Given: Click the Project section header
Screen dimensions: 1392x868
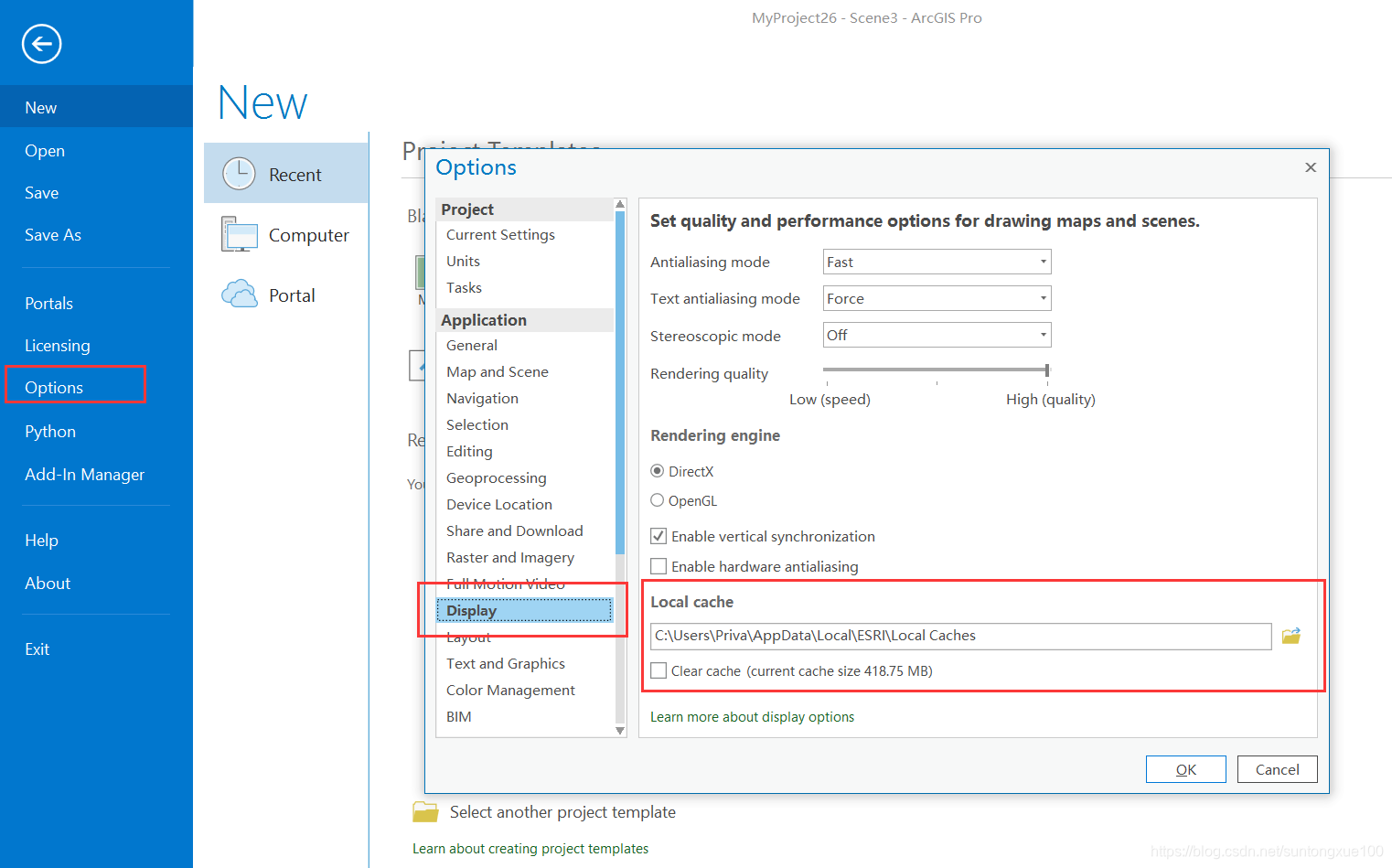Looking at the screenshot, I should (525, 209).
